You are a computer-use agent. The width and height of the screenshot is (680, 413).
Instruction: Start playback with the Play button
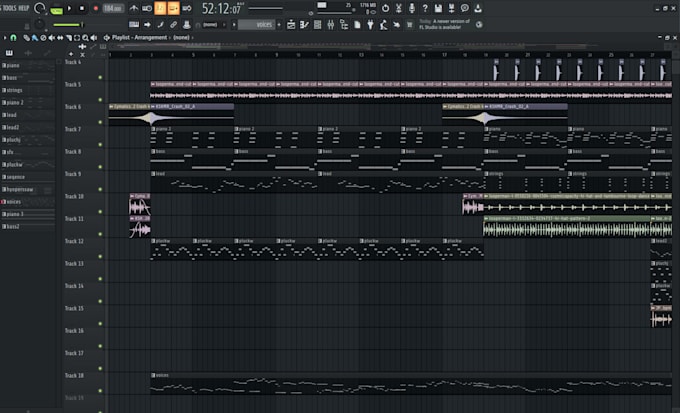(69, 8)
